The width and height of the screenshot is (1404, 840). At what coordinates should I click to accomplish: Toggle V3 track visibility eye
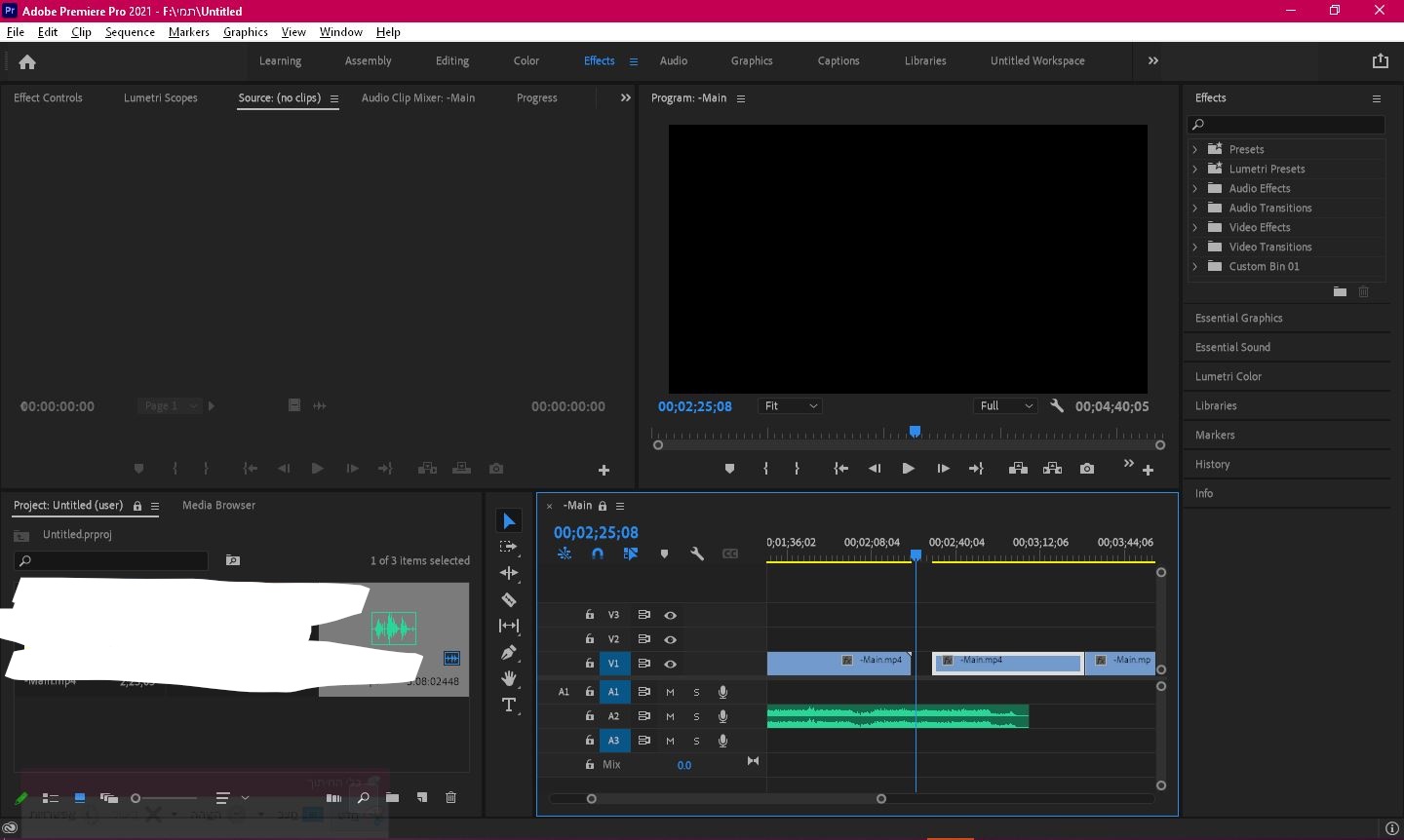[x=670, y=615]
